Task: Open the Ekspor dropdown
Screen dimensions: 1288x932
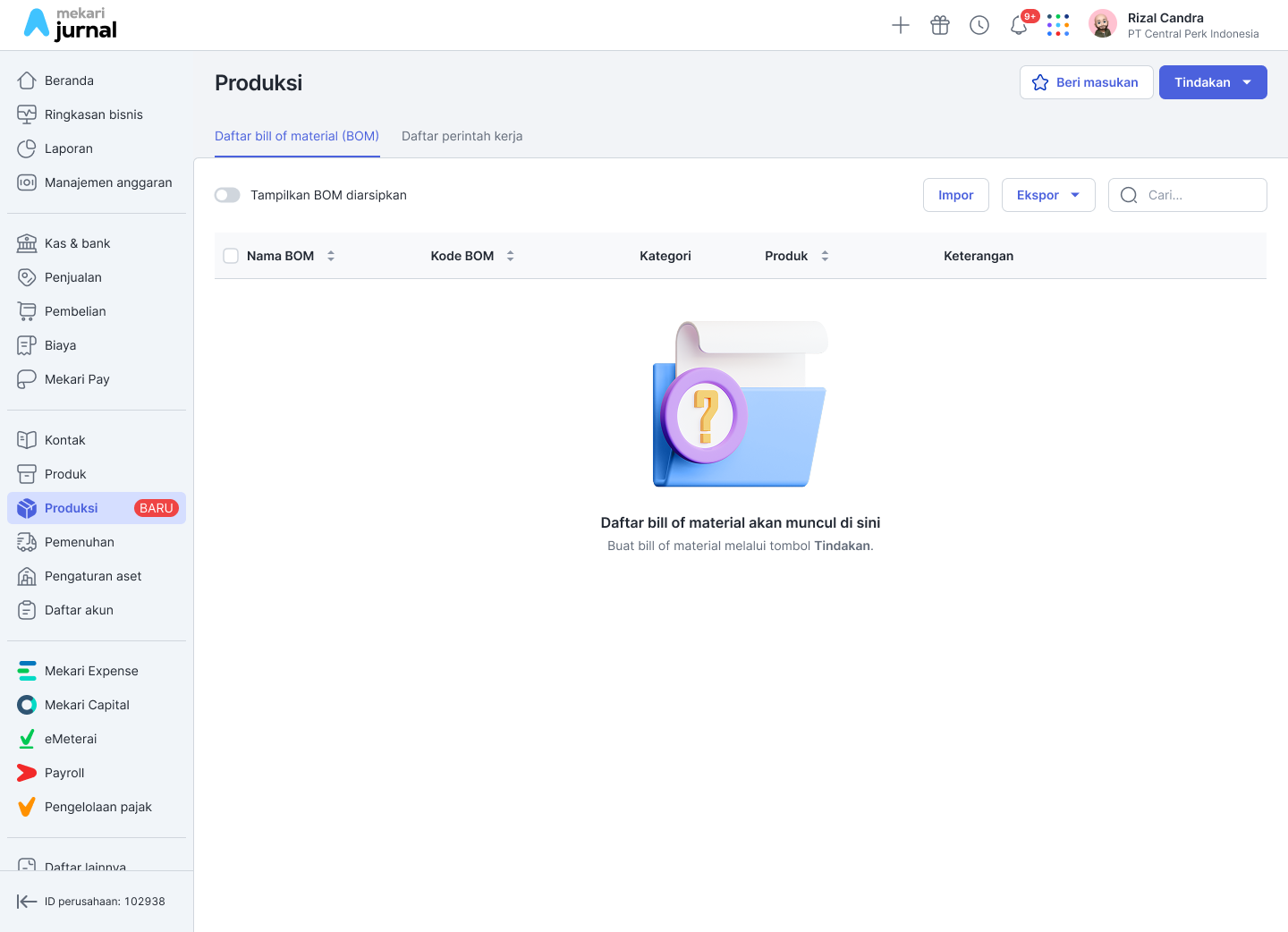Action: (1048, 195)
